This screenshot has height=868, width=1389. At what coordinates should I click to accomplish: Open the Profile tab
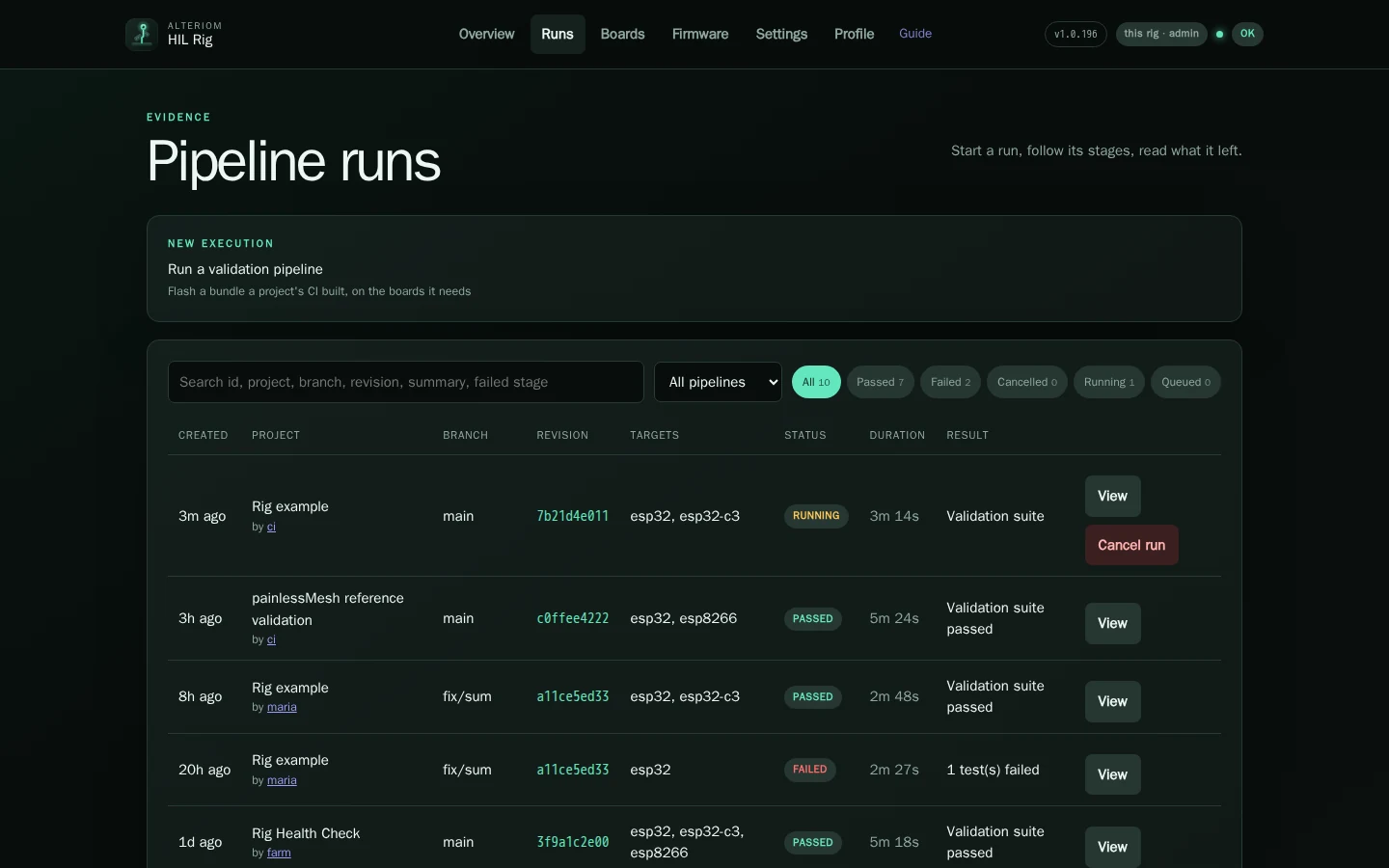[x=854, y=34]
